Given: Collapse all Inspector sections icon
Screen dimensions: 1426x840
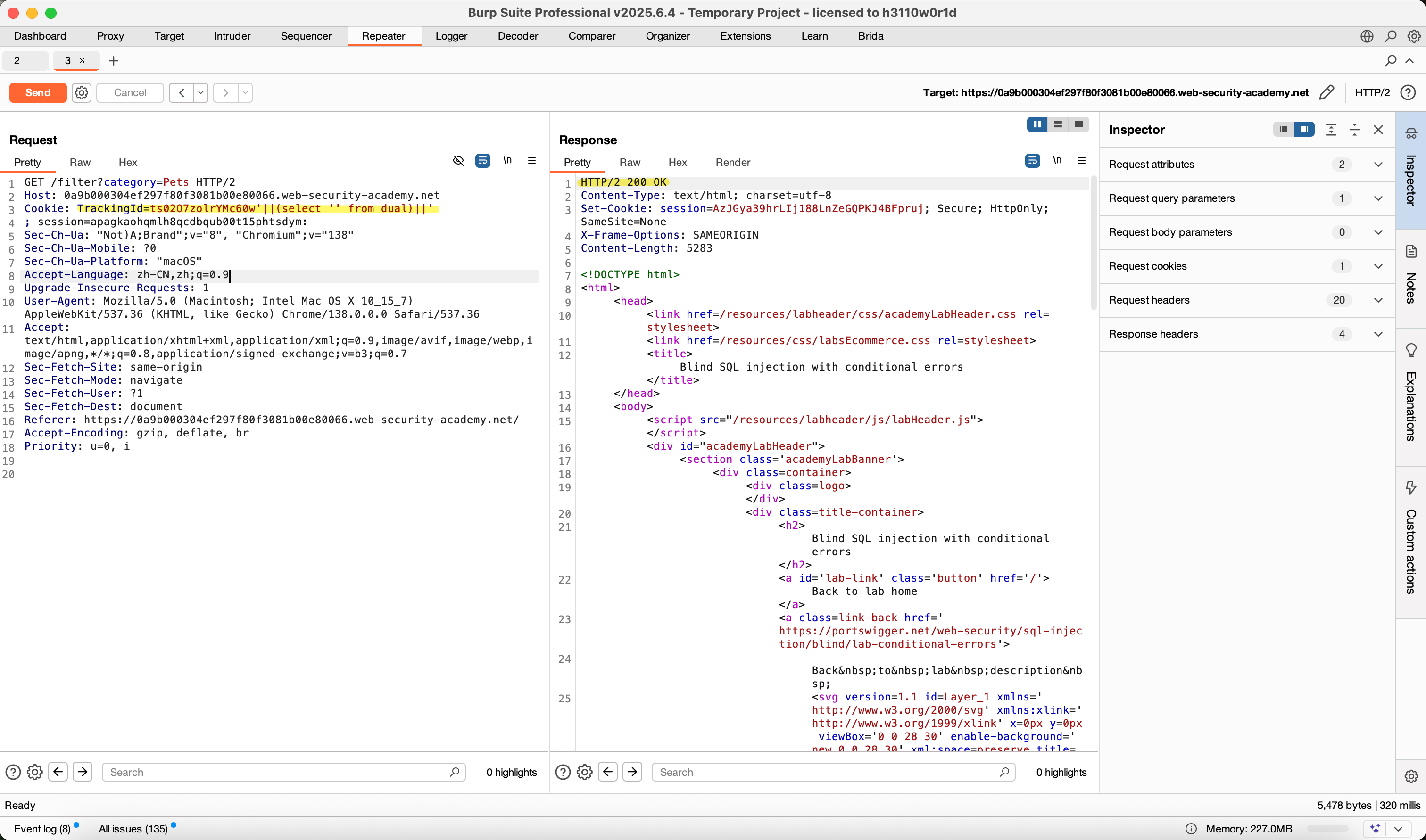Looking at the screenshot, I should [1354, 130].
